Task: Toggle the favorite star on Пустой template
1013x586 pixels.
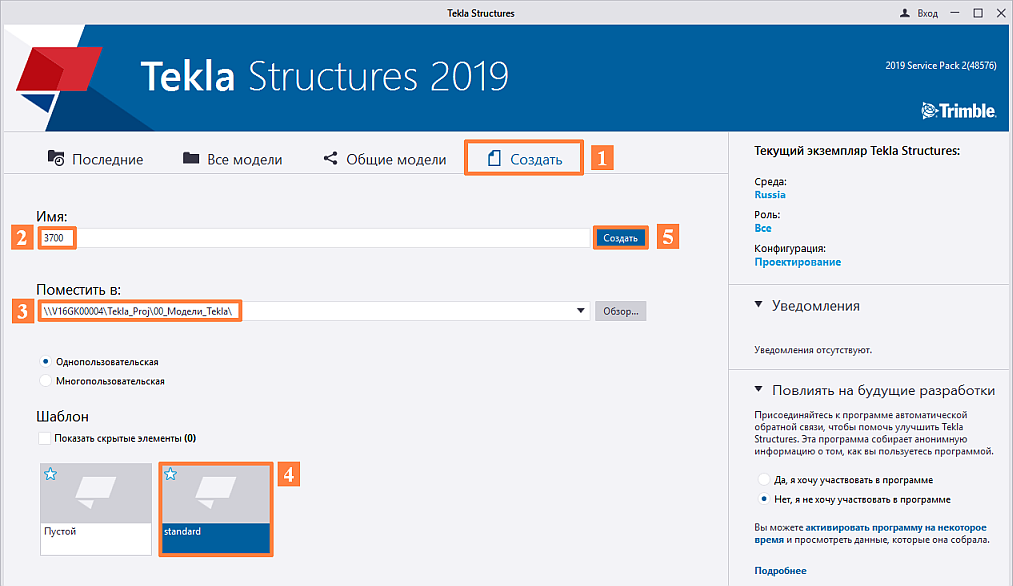Action: (x=50, y=474)
